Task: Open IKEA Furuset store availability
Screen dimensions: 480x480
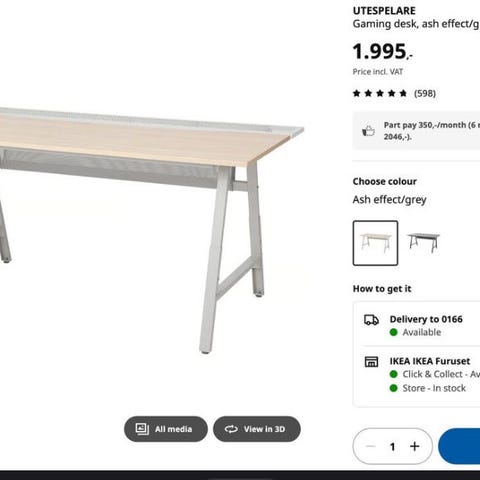Action: click(421, 374)
